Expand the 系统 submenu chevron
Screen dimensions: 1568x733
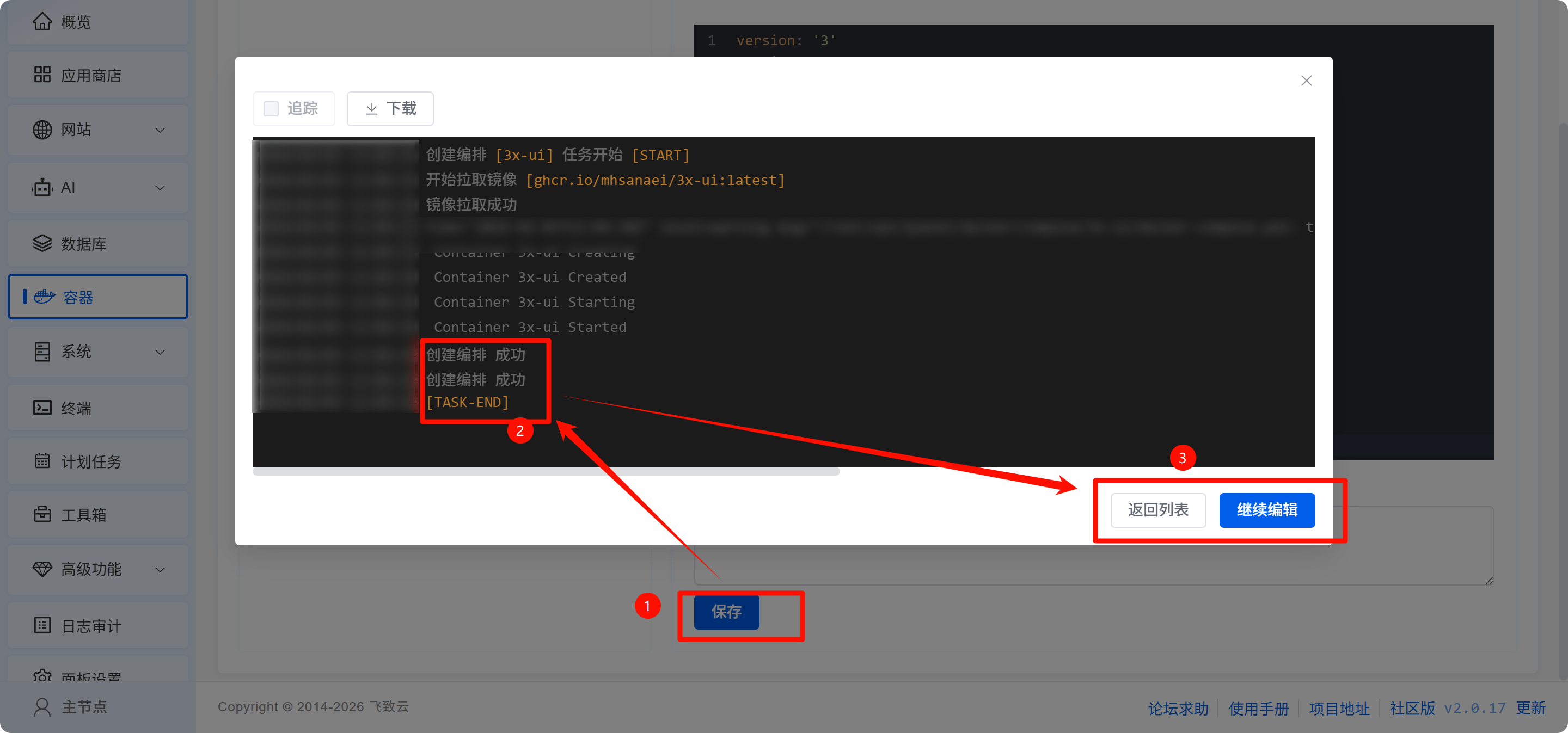click(x=160, y=352)
